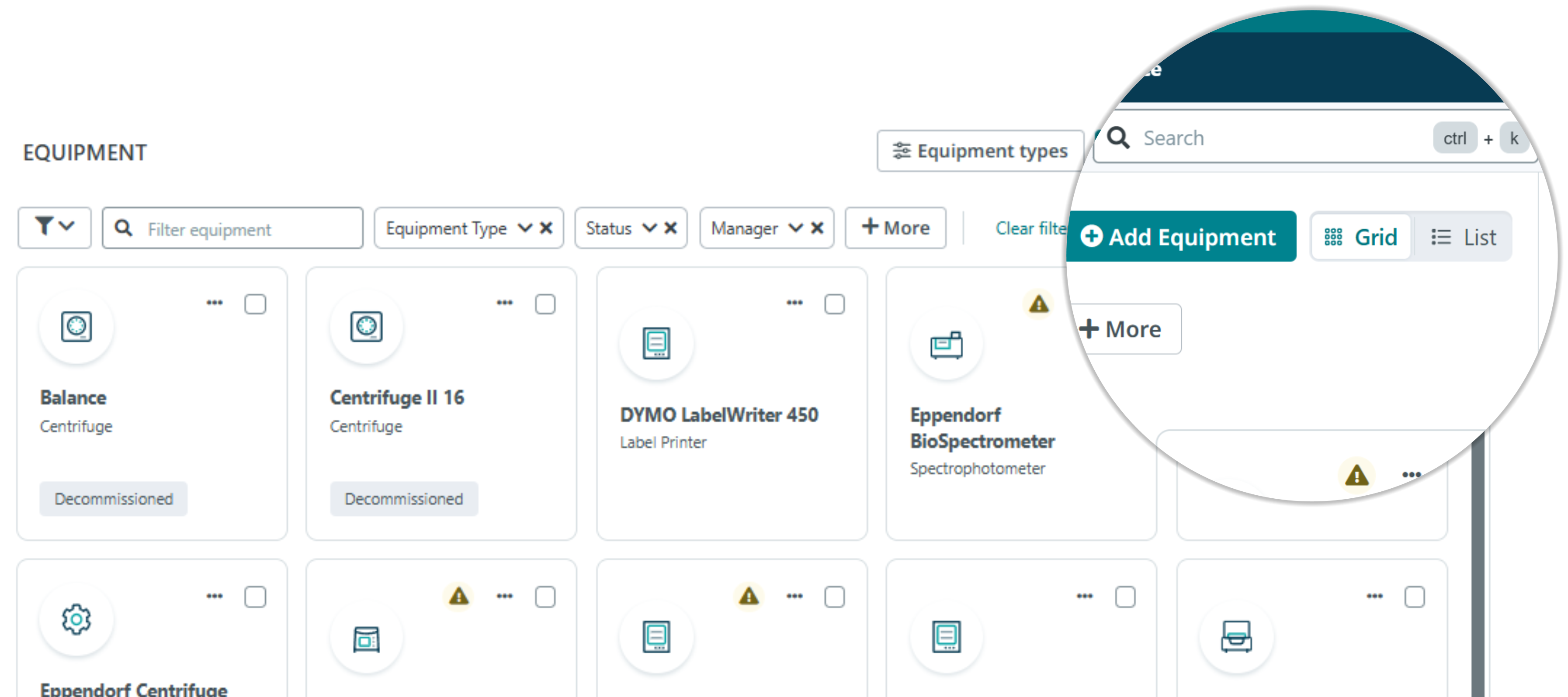Screen dimensions: 1568x697
Task: Remove the Equipment Type filter
Action: pyautogui.click(x=546, y=228)
